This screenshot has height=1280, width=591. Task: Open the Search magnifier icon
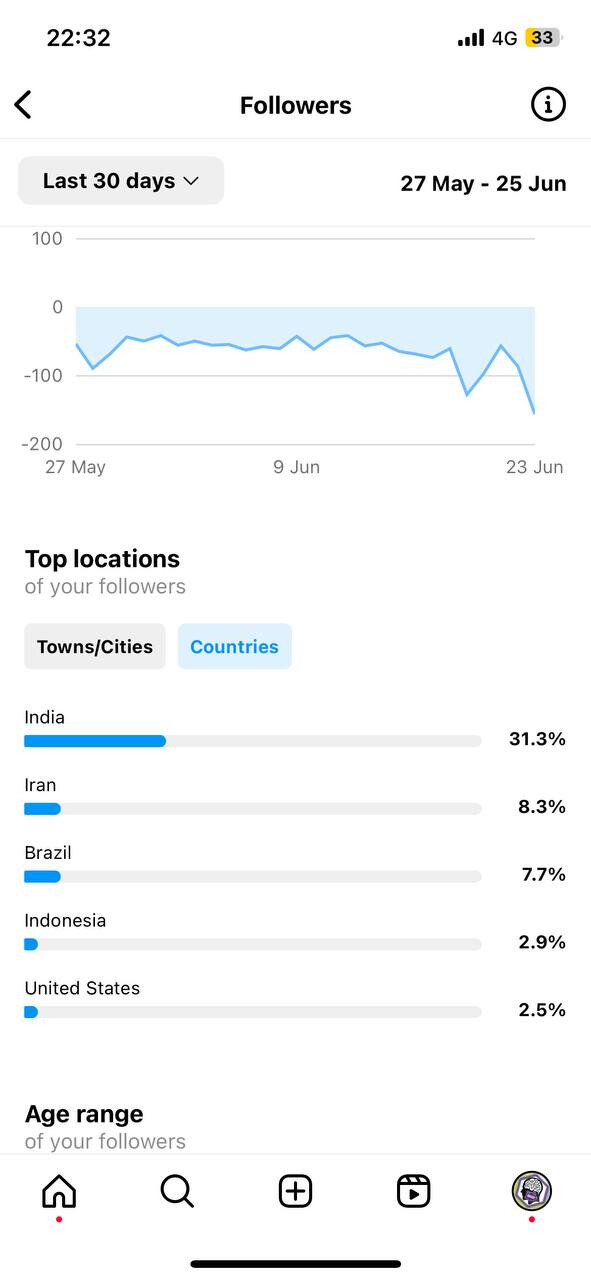pos(177,1191)
